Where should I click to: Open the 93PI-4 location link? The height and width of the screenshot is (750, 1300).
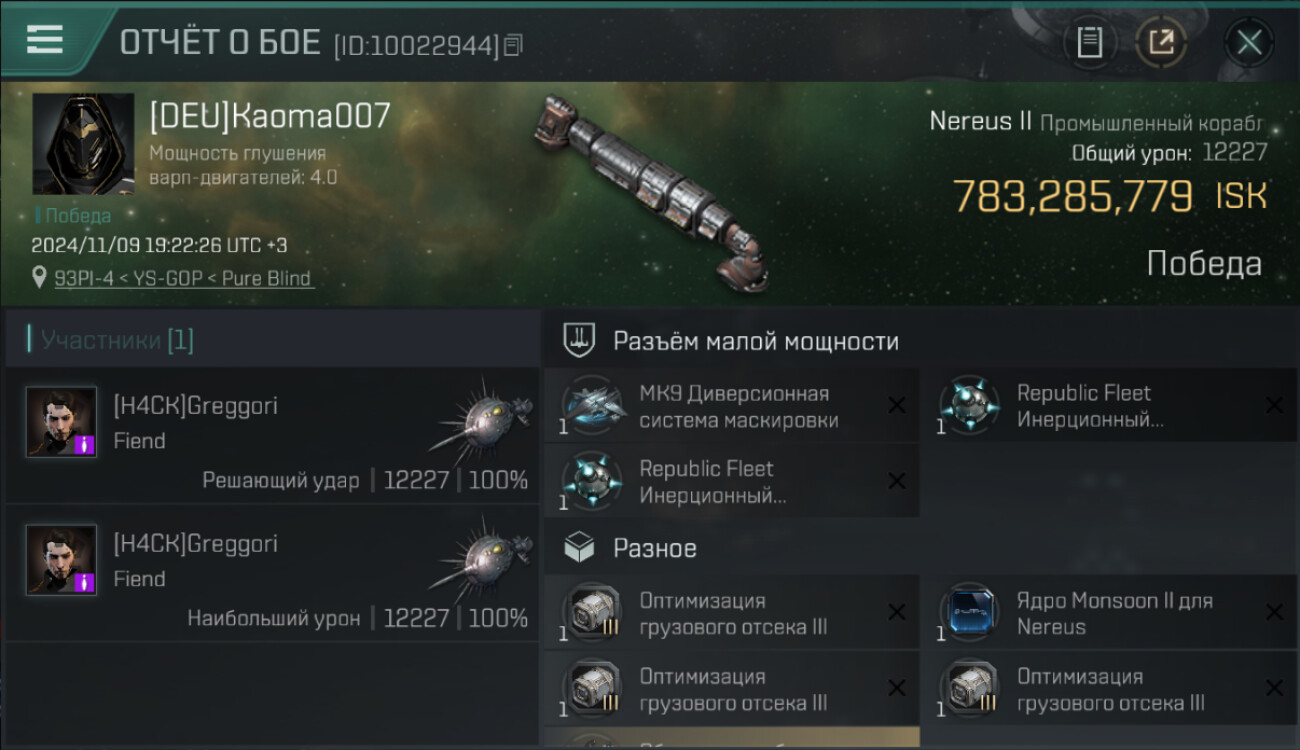[x=183, y=279]
